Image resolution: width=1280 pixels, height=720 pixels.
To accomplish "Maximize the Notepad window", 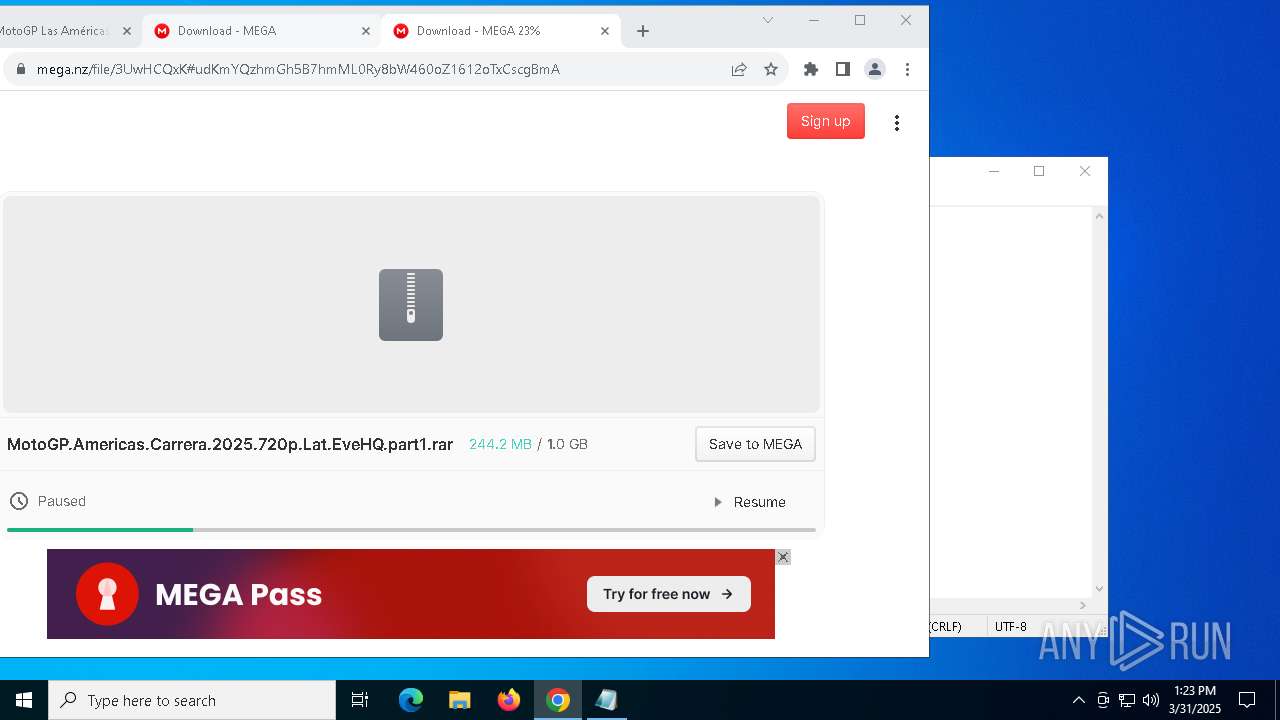I will pos(1039,171).
